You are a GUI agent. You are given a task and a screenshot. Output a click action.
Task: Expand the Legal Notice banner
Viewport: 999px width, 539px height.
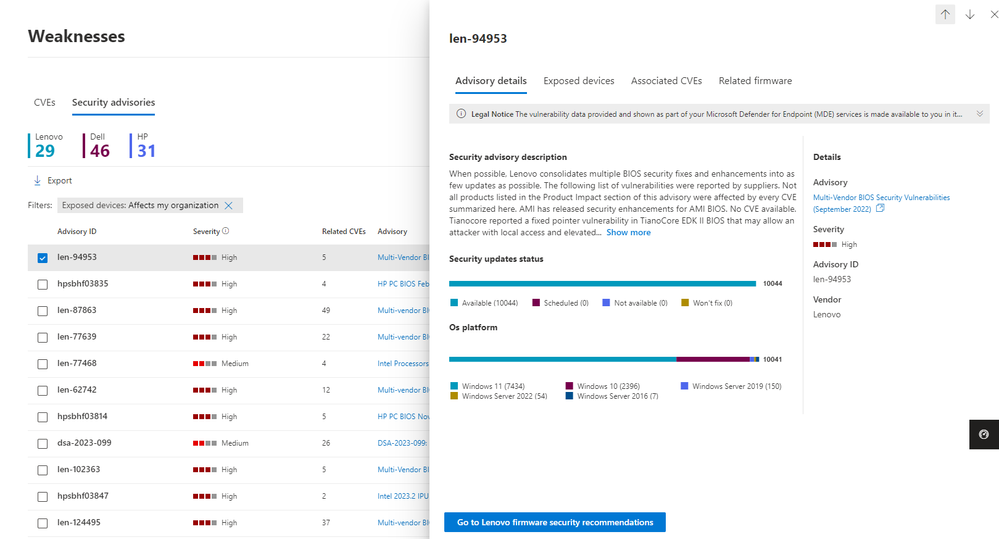click(980, 114)
